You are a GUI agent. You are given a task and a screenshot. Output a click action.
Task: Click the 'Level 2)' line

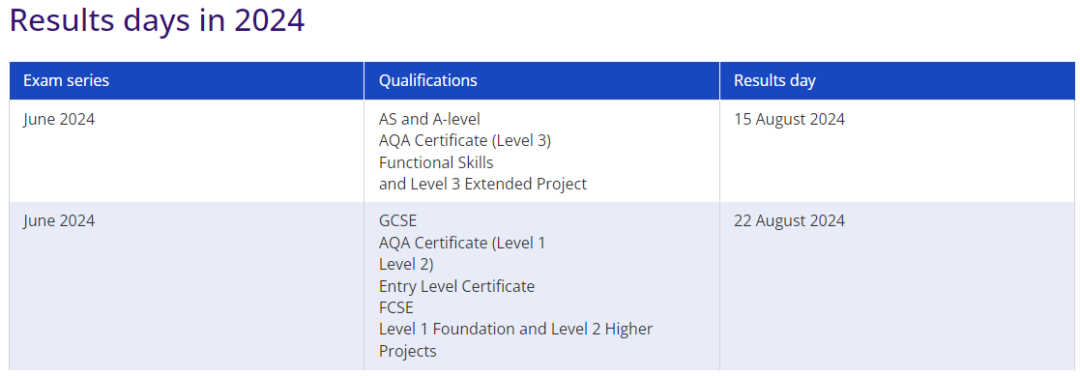coord(406,264)
